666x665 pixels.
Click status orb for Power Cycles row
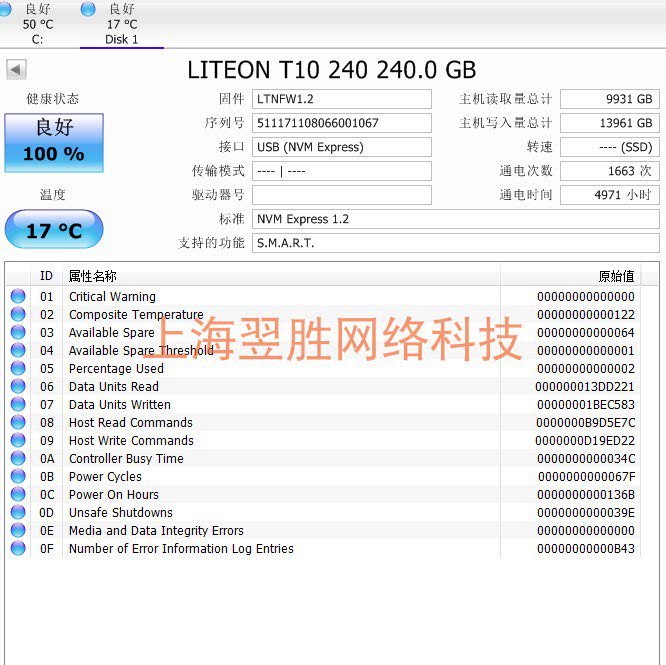pyautogui.click(x=18, y=476)
